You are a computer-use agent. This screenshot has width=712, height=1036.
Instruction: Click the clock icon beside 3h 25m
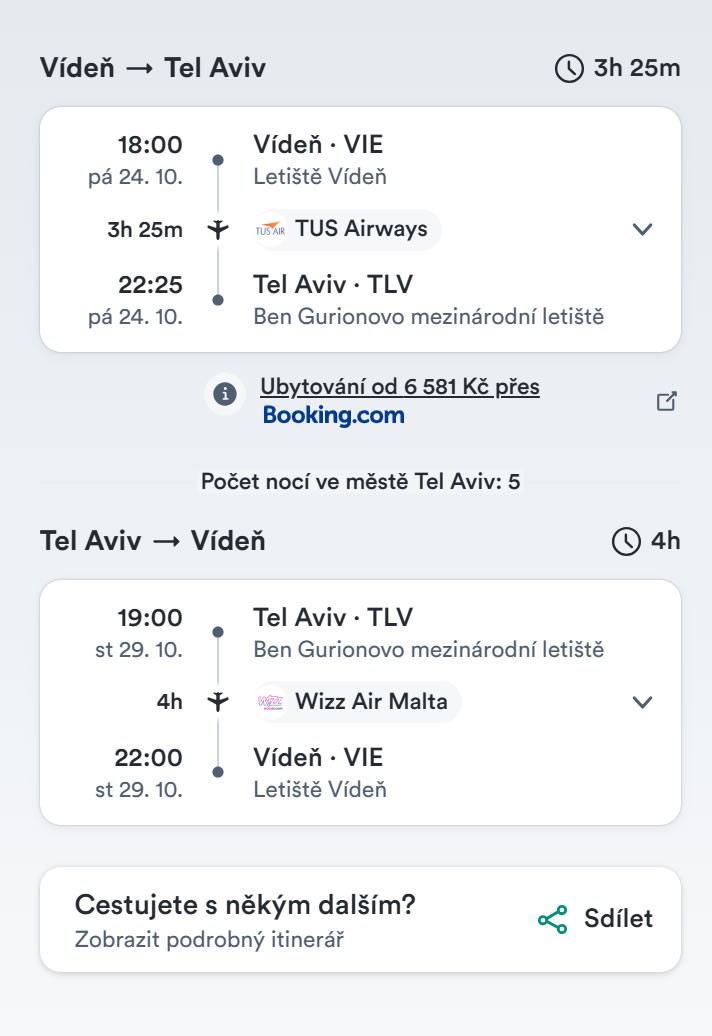coord(568,69)
